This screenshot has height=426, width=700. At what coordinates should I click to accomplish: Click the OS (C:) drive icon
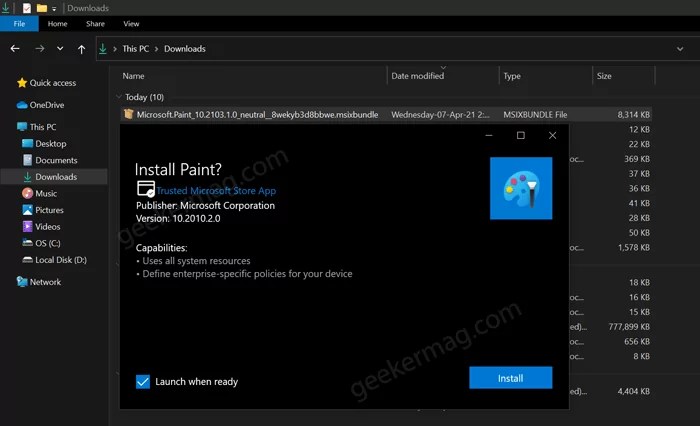[27, 243]
